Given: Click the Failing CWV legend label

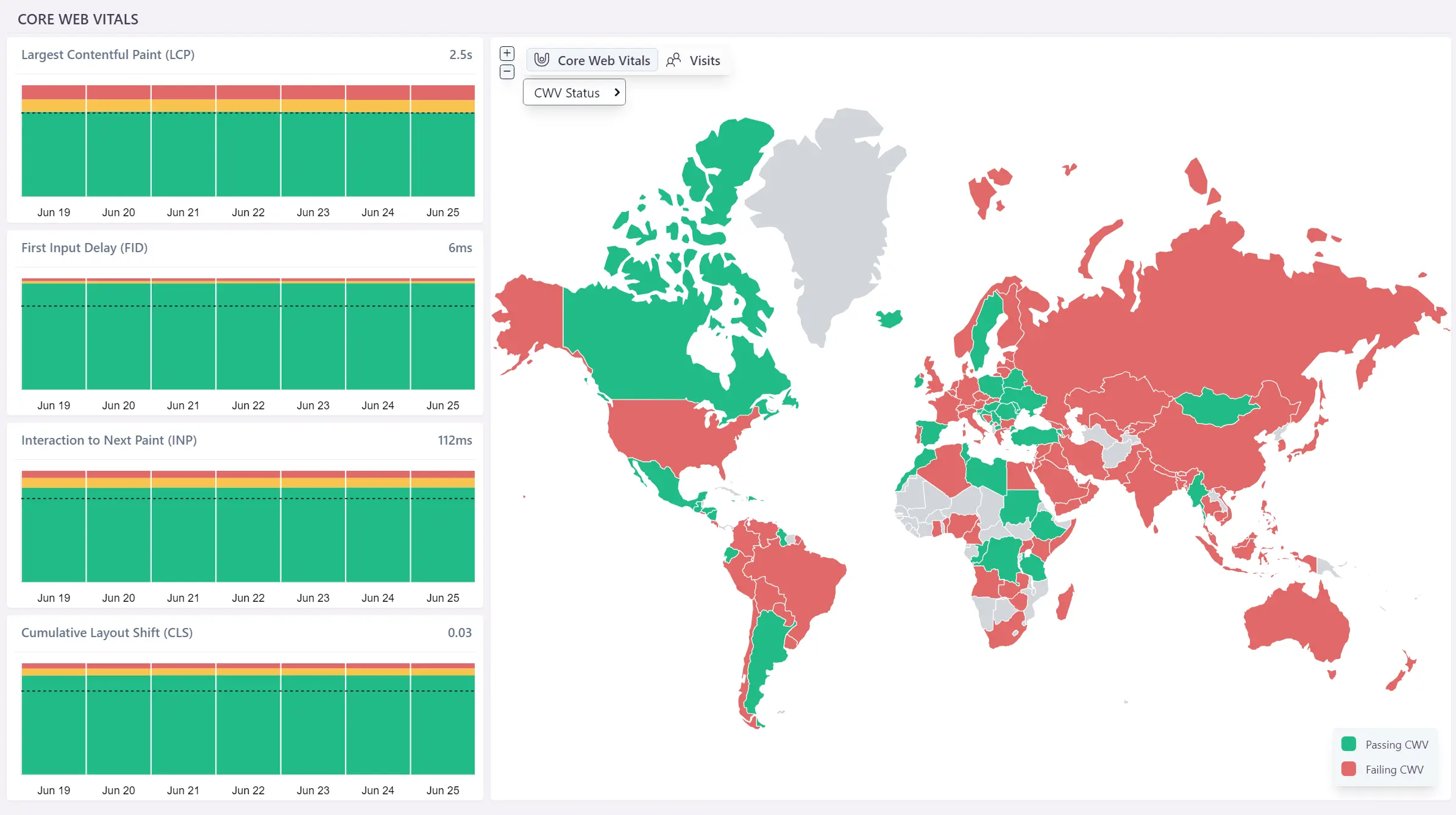Looking at the screenshot, I should (x=1394, y=769).
